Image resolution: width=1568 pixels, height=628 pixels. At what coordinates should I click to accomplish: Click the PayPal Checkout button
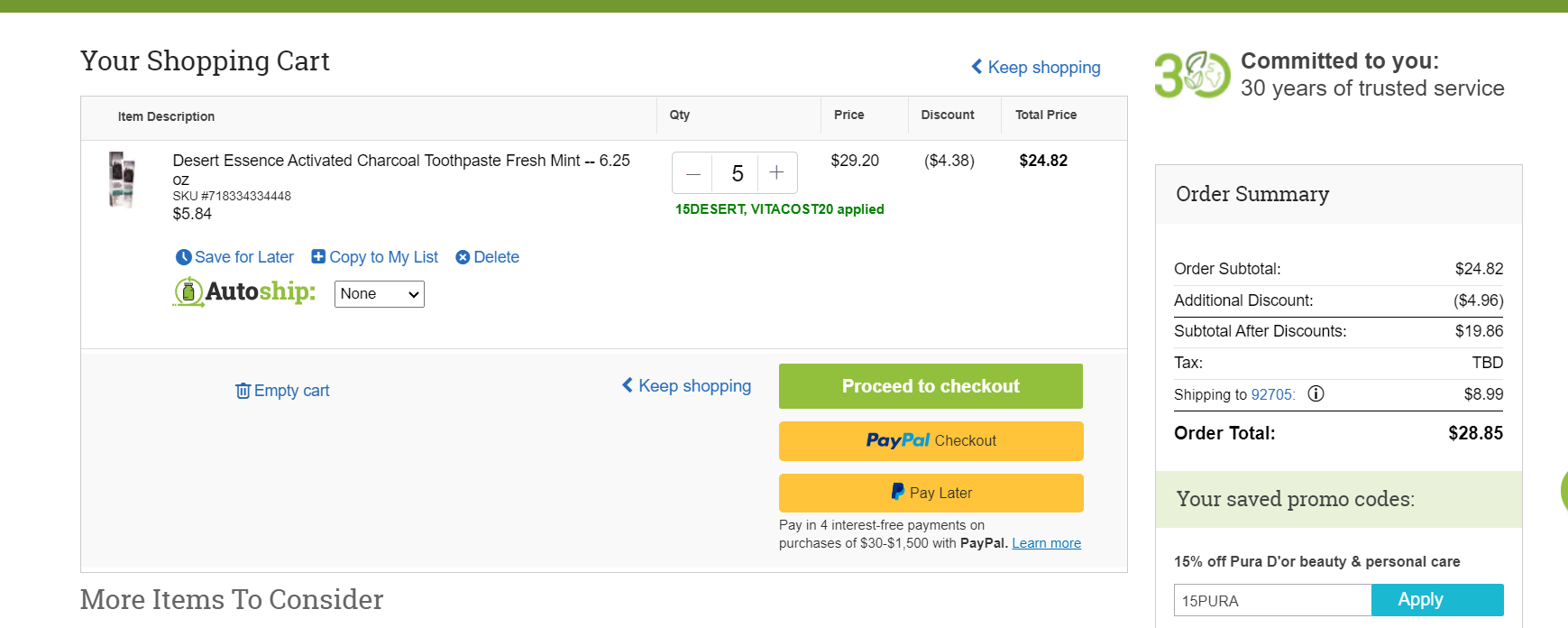click(931, 441)
